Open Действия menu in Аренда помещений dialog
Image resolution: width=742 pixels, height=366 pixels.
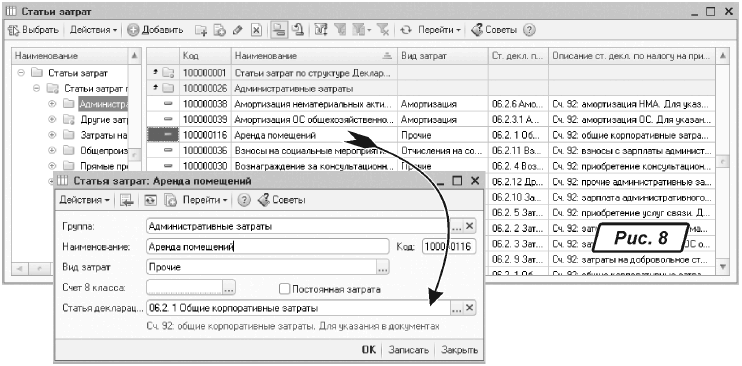click(x=84, y=200)
